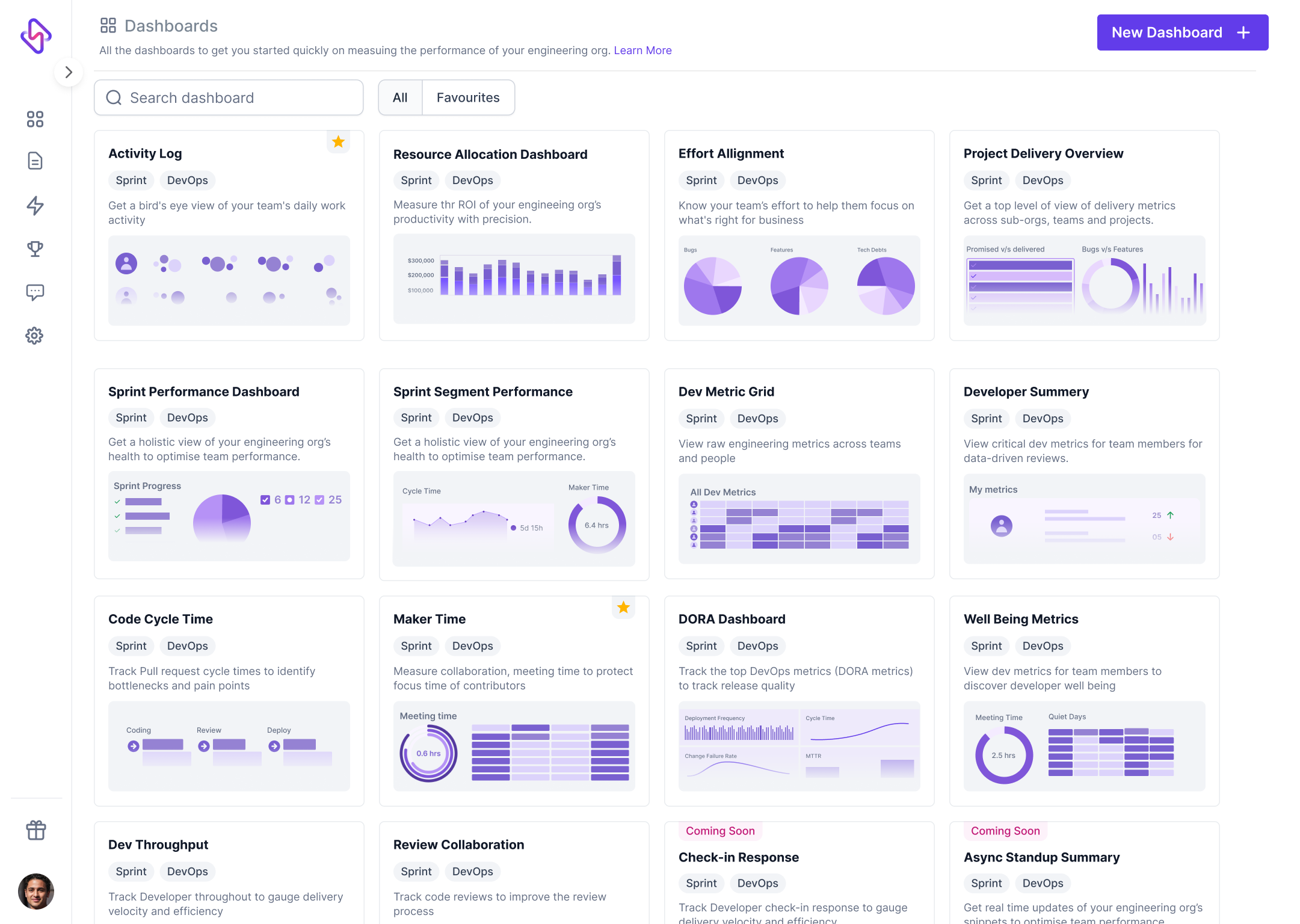Click the New Dashboard button
The image size is (1300, 924).
[1182, 32]
